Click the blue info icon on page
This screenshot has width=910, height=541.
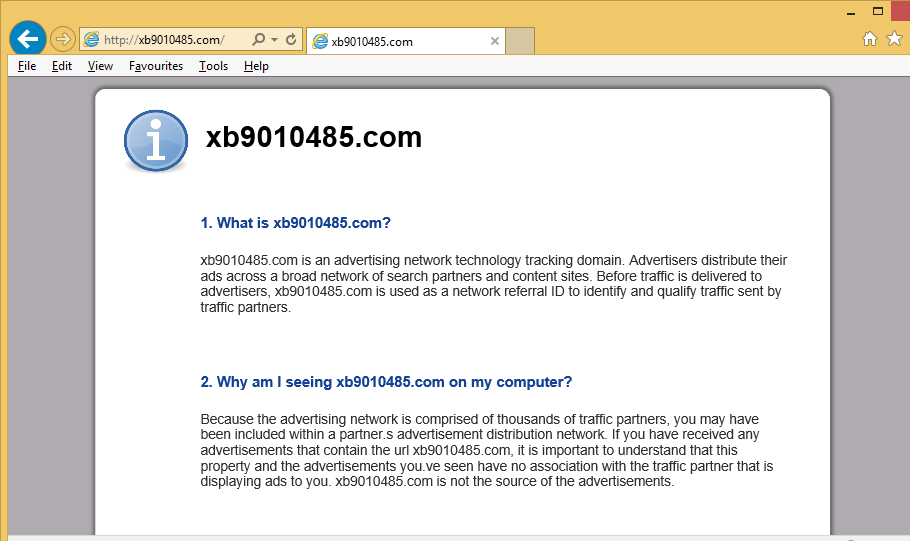pos(156,141)
